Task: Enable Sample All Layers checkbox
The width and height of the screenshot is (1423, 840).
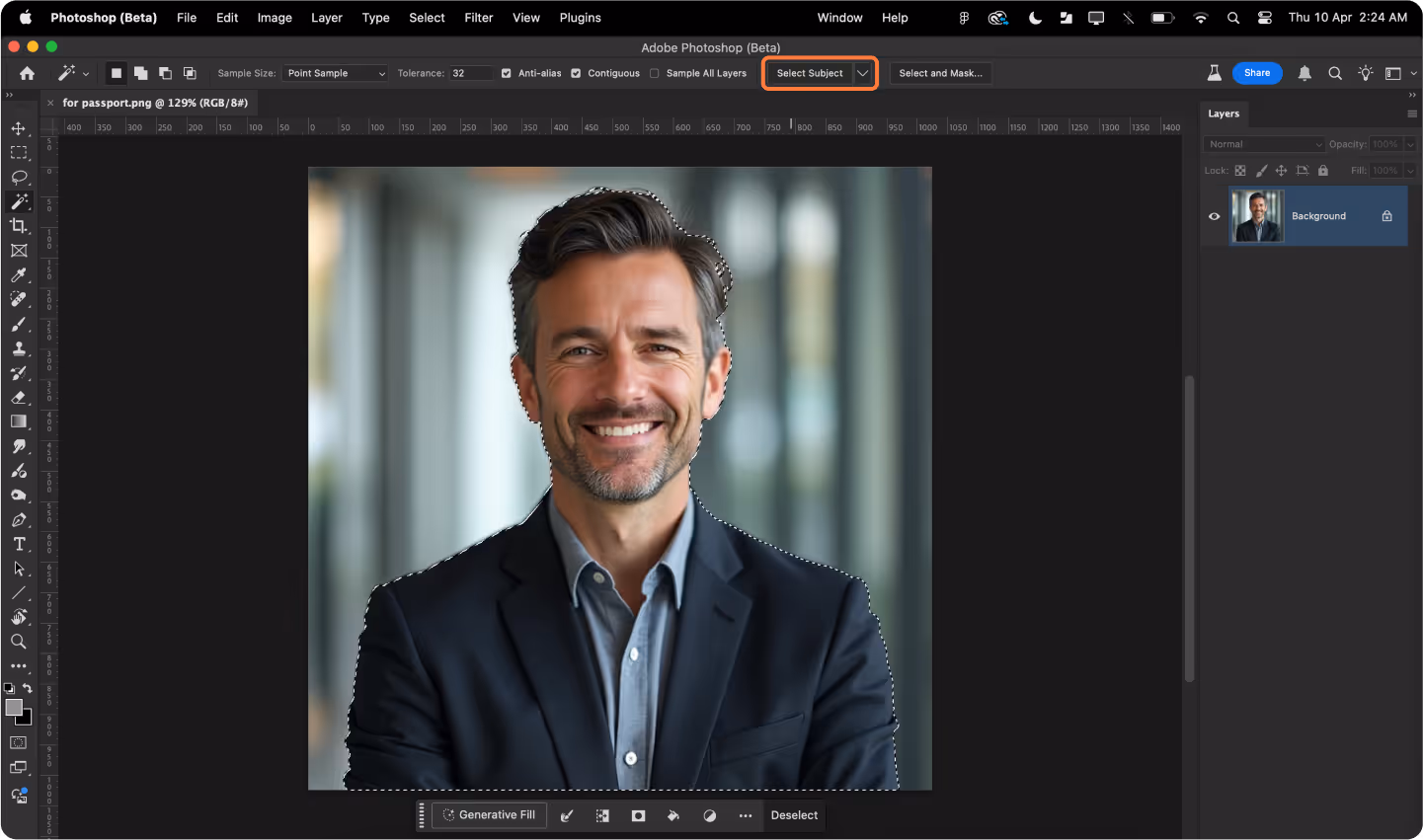Action: (x=655, y=73)
